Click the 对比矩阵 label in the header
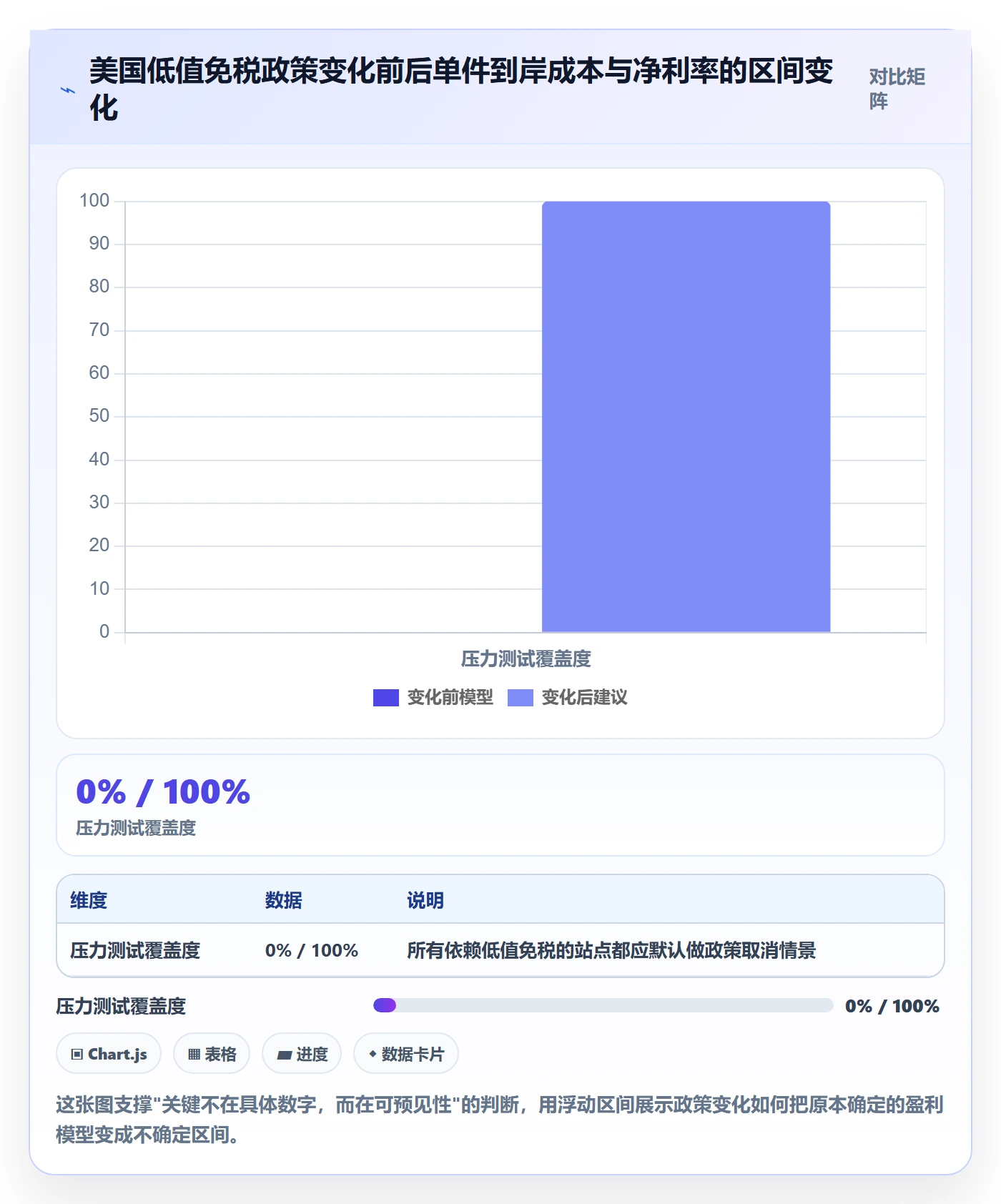This screenshot has width=1001, height=1204. click(x=897, y=89)
